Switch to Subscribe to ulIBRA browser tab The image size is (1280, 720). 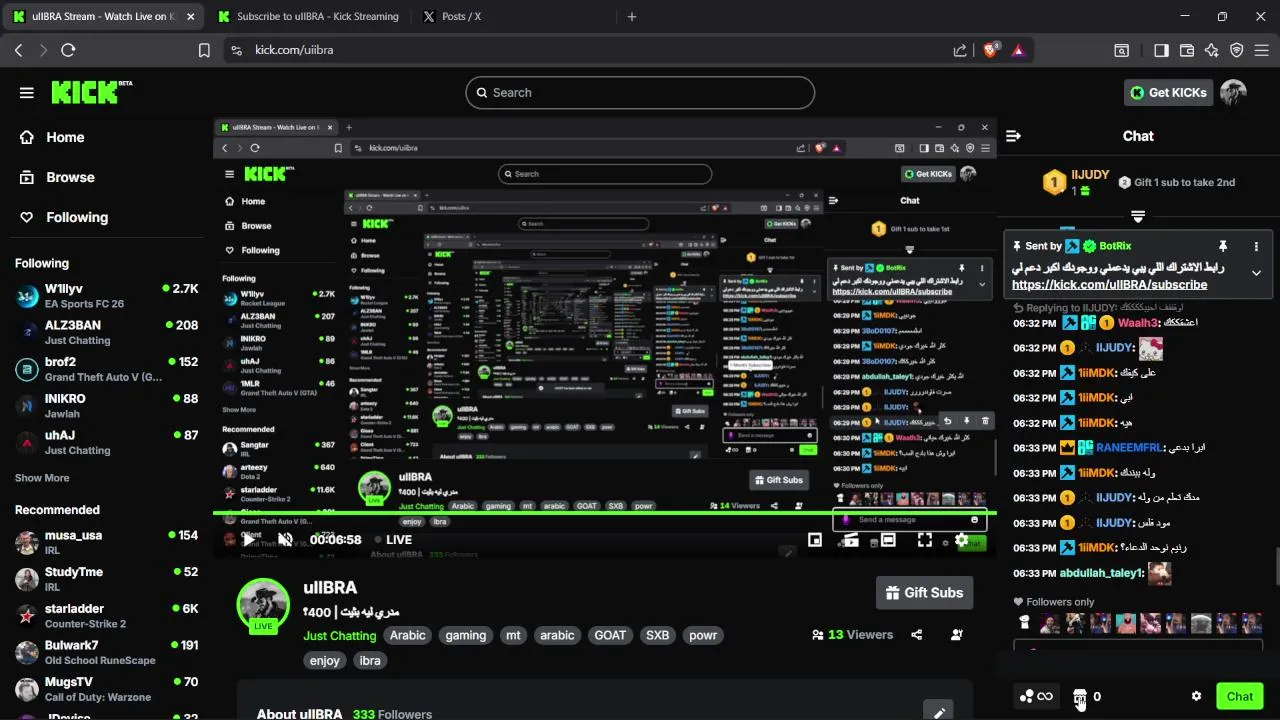click(309, 16)
